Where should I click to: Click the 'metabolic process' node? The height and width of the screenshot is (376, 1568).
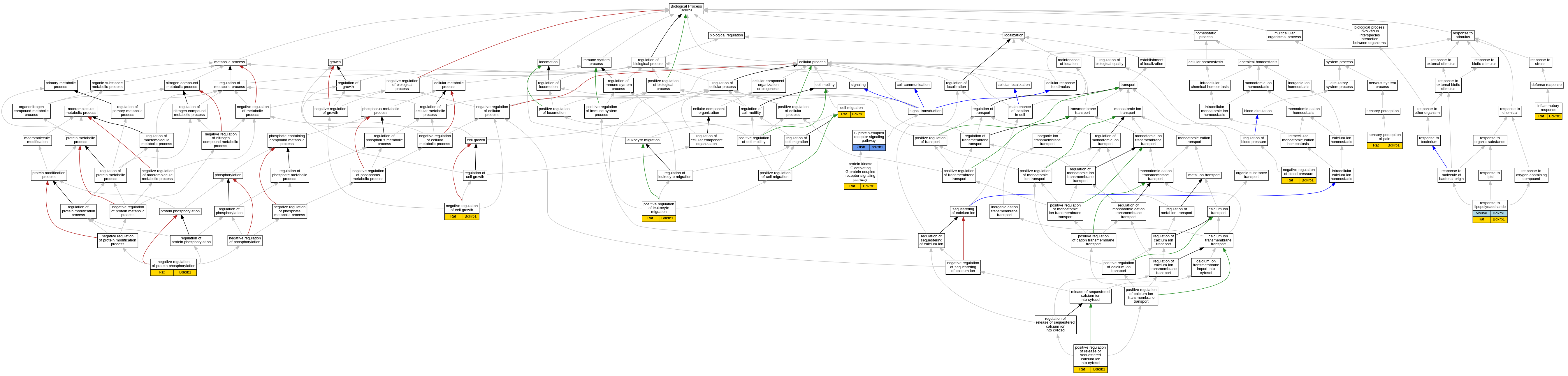coord(229,62)
